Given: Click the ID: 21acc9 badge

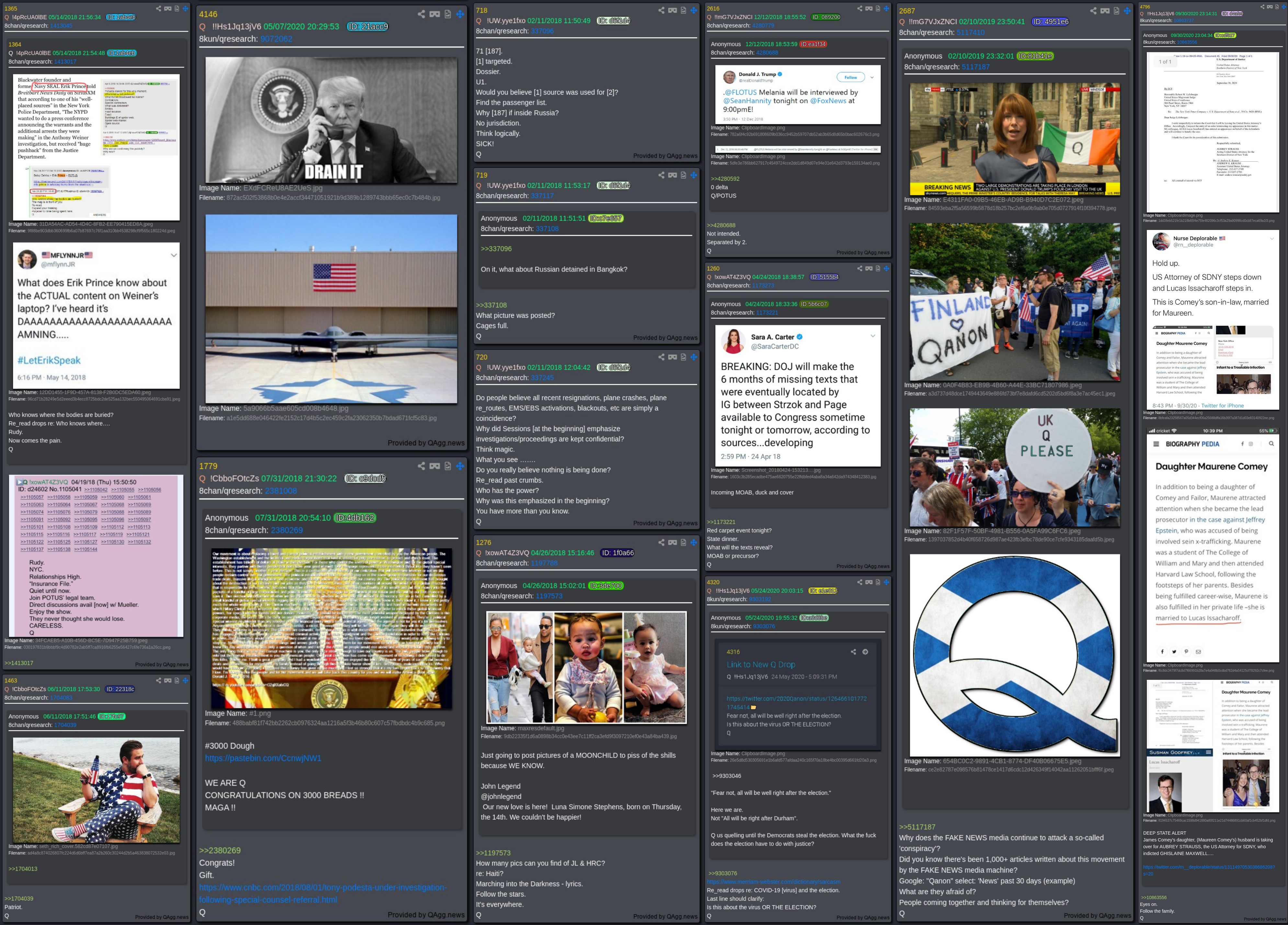Looking at the screenshot, I should 368,27.
